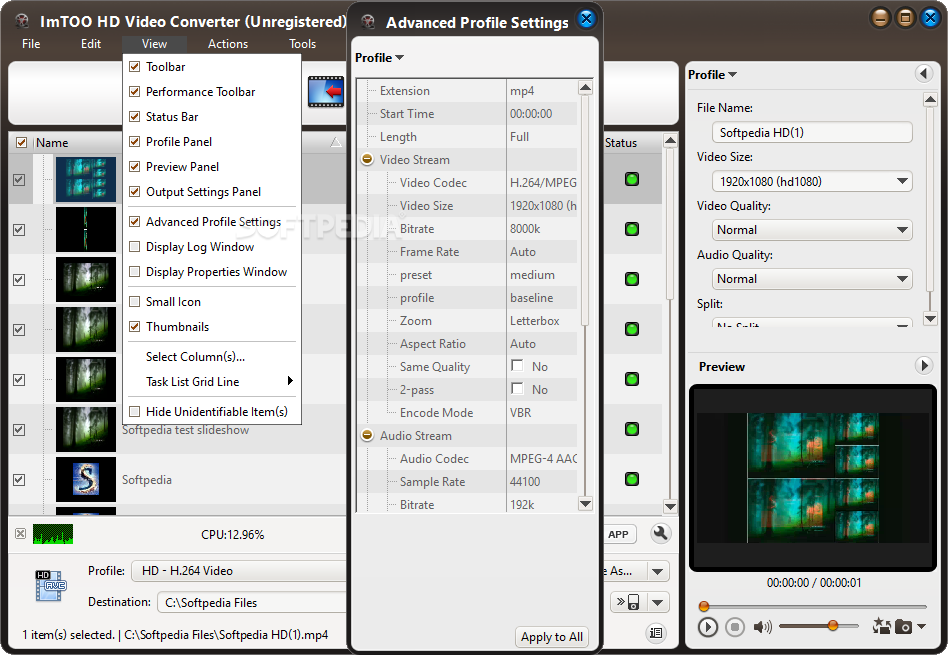This screenshot has height=655, width=948.
Task: Open Profile dropdown in Advanced Profile Settings
Action: (x=379, y=57)
